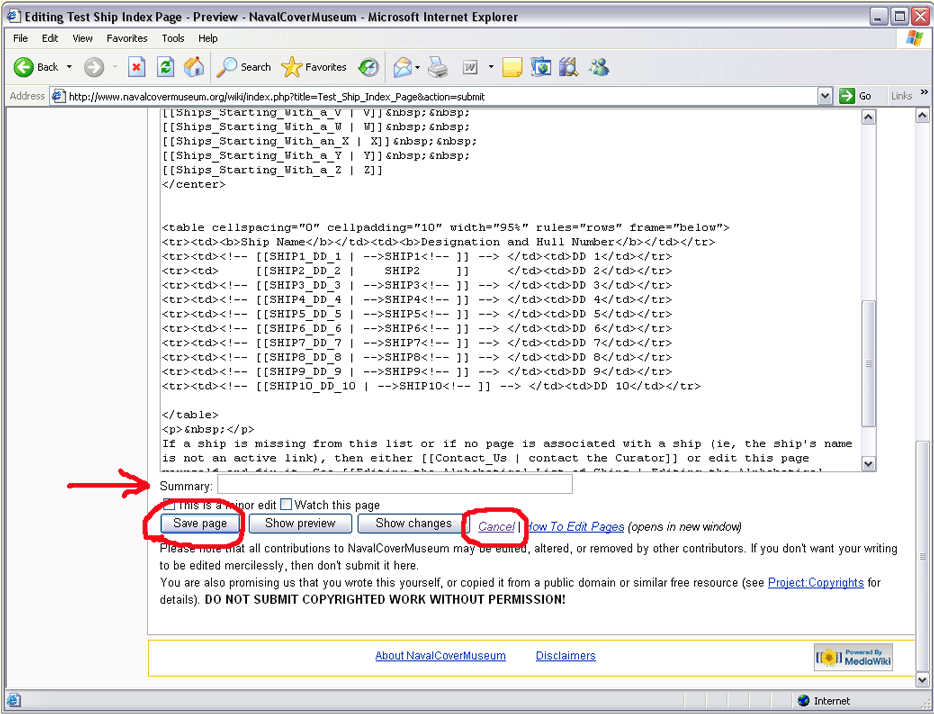Click the Print icon
The width and height of the screenshot is (934, 714).
tap(438, 67)
